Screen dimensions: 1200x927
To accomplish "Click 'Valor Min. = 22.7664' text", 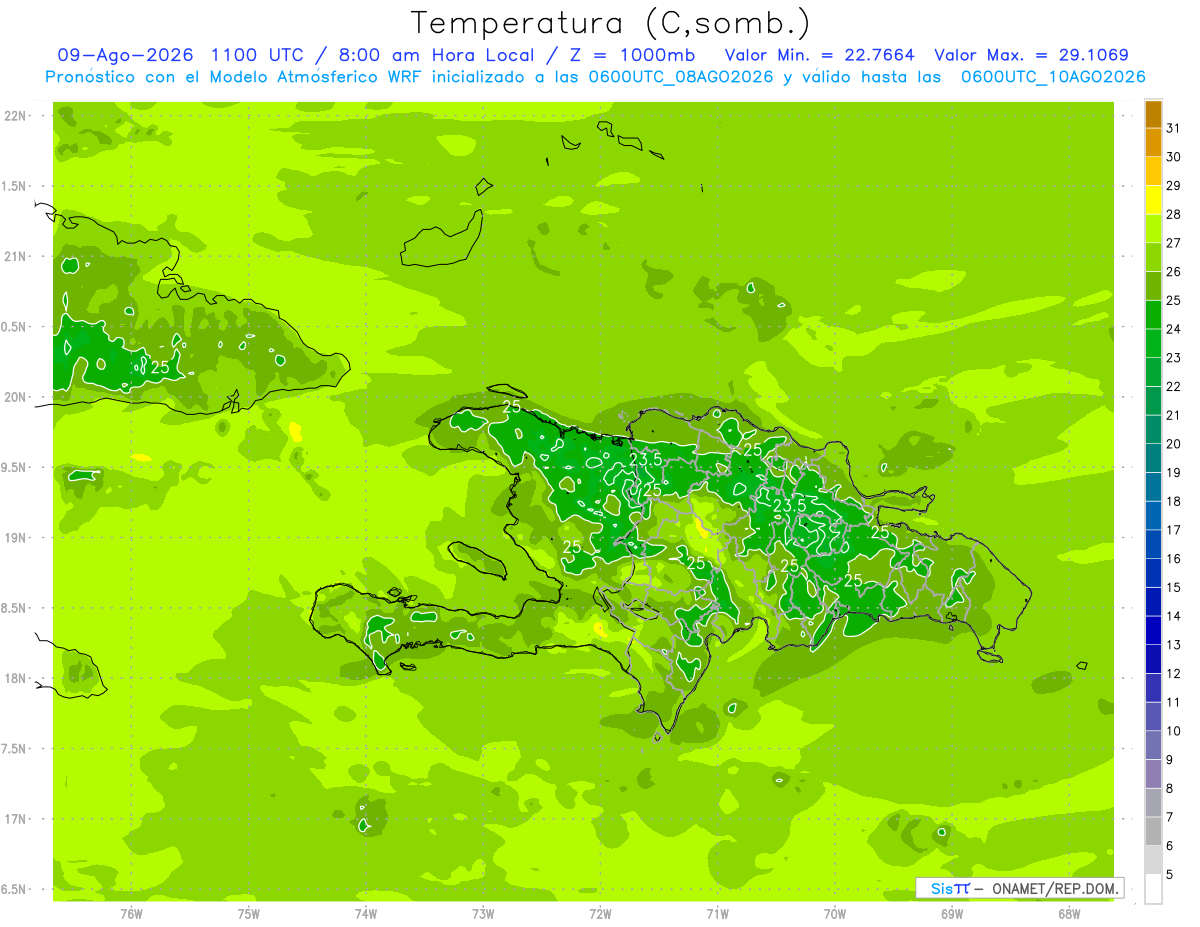I will coord(820,55).
